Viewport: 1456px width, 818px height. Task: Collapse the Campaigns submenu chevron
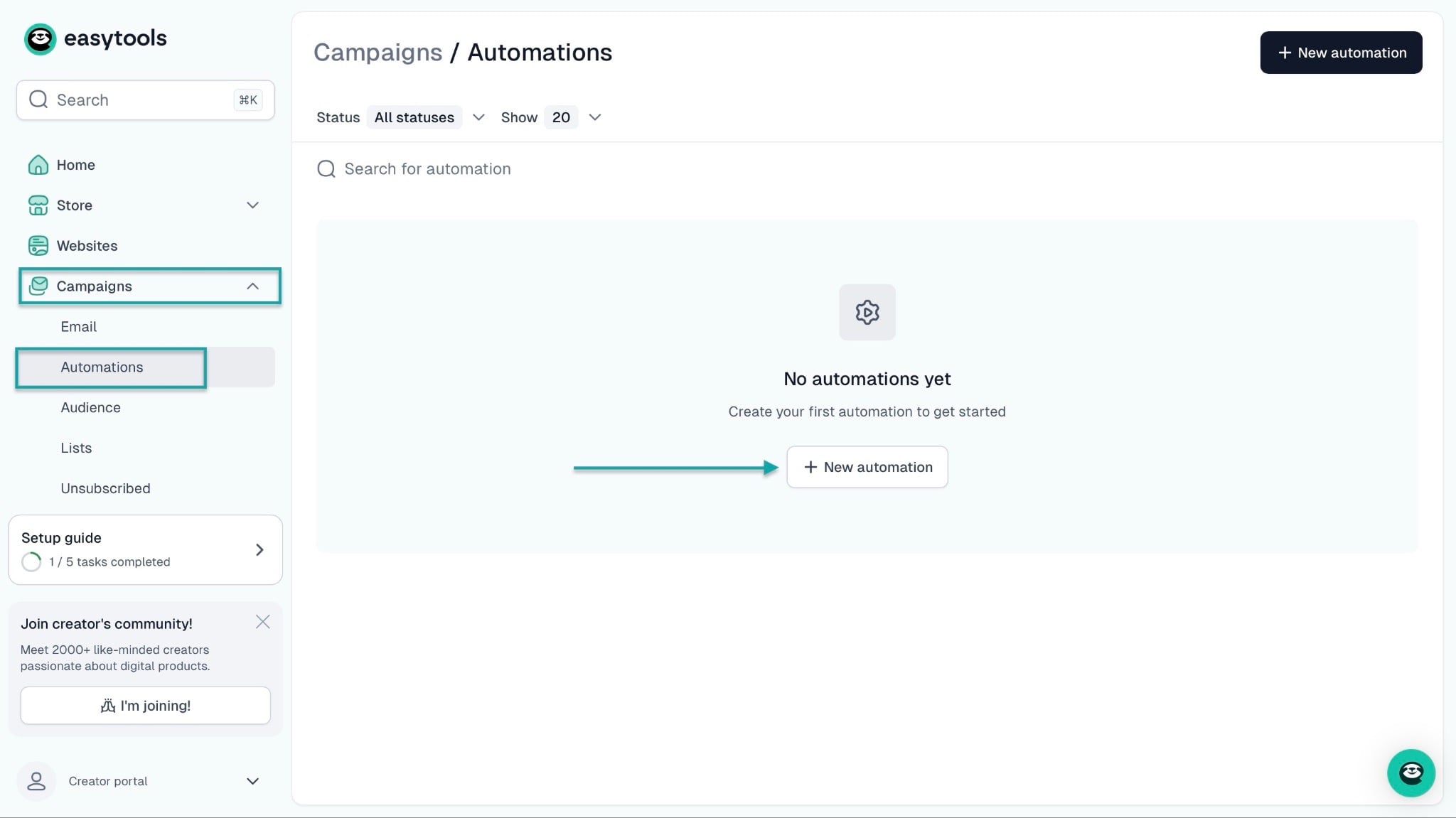click(252, 286)
